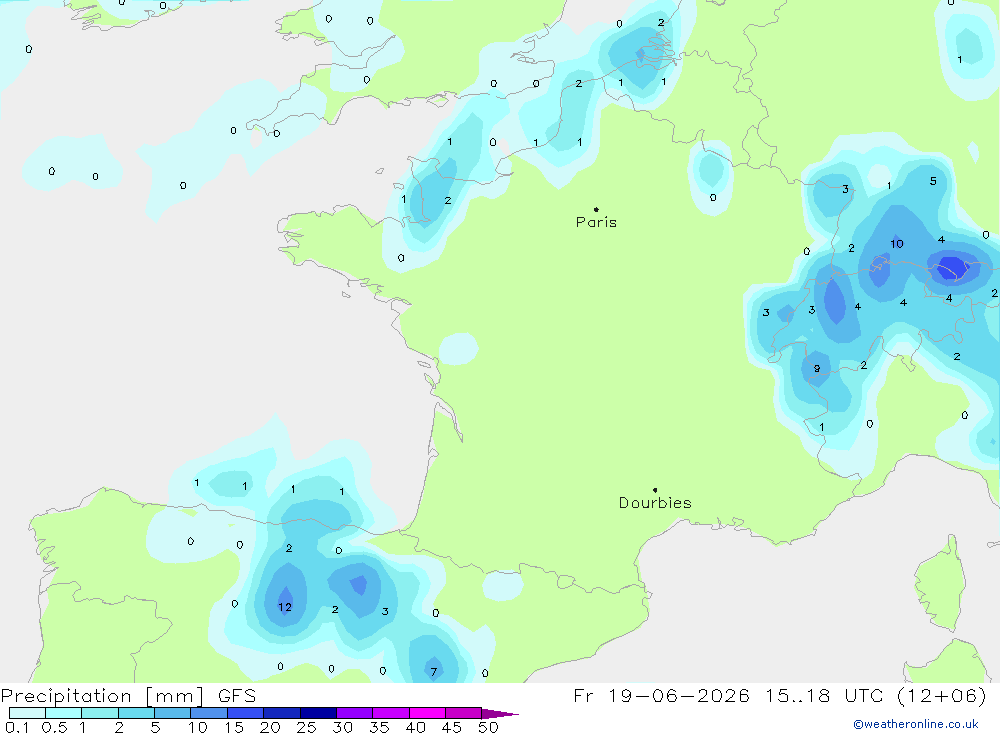Click the (12+06) model run text
Image resolution: width=1000 pixels, height=733 pixels.
click(942, 695)
